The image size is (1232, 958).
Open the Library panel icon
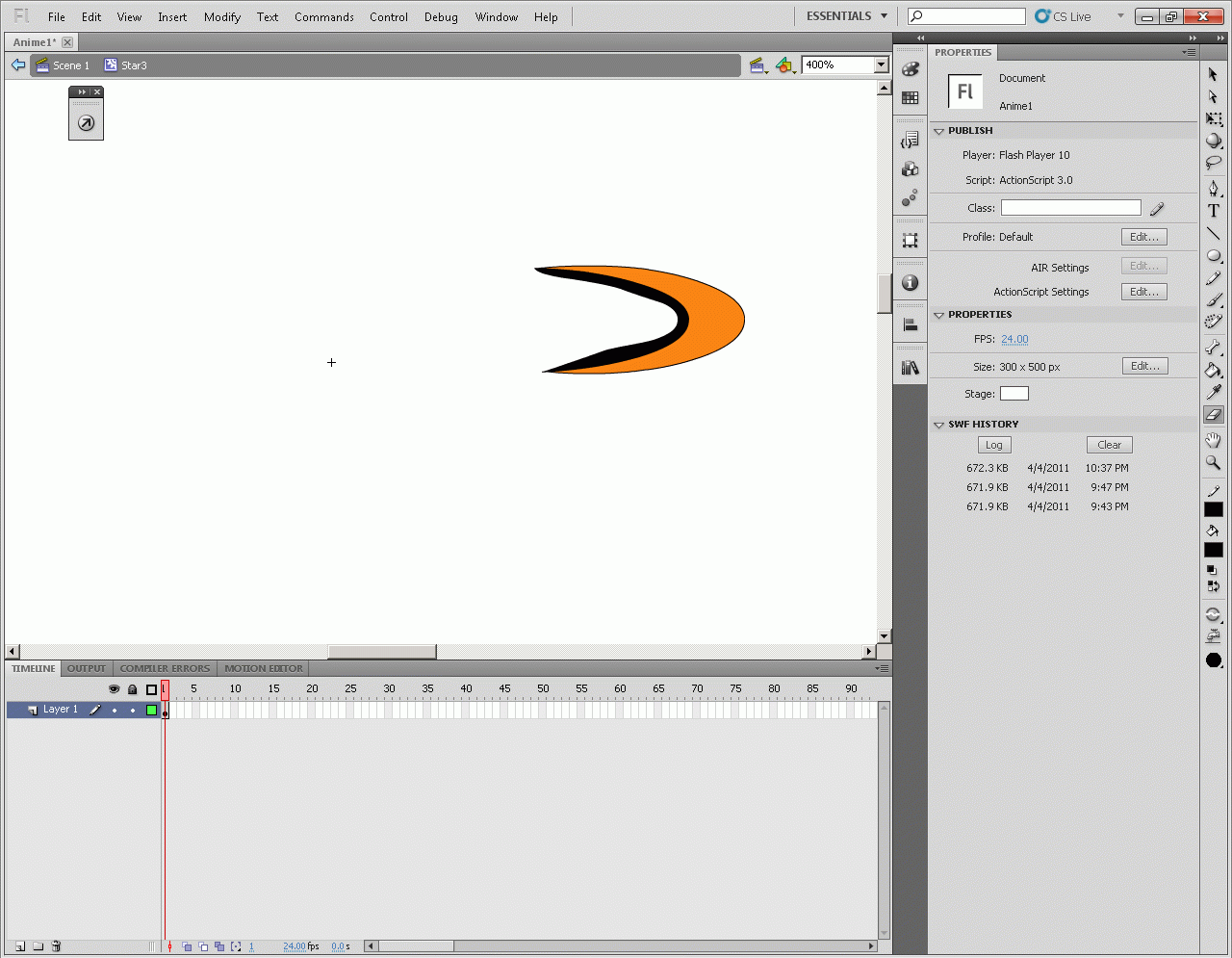(x=910, y=368)
